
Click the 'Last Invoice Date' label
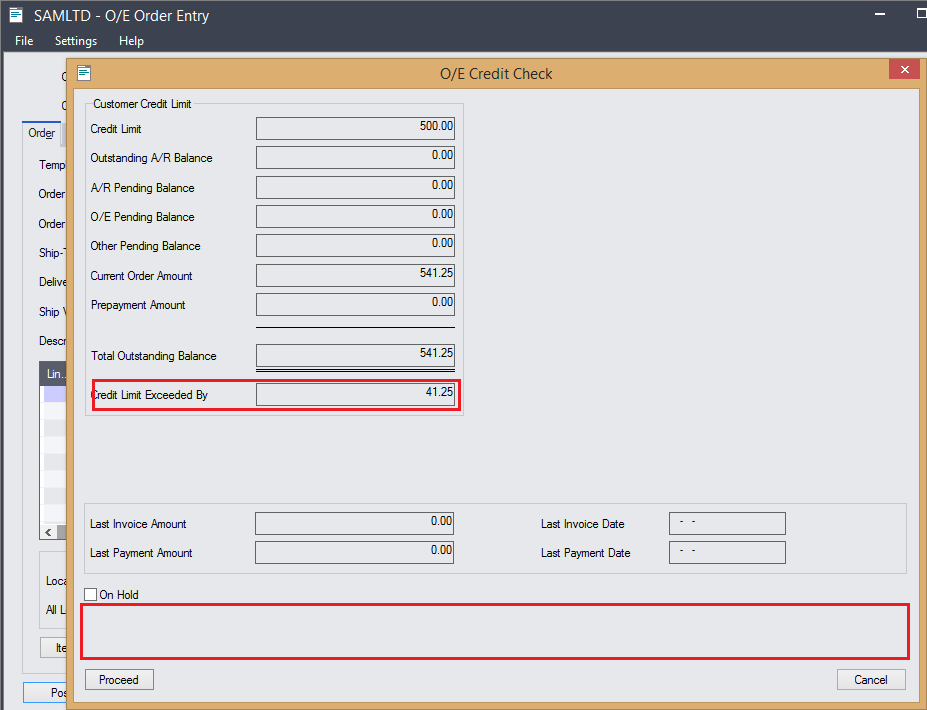click(x=582, y=524)
